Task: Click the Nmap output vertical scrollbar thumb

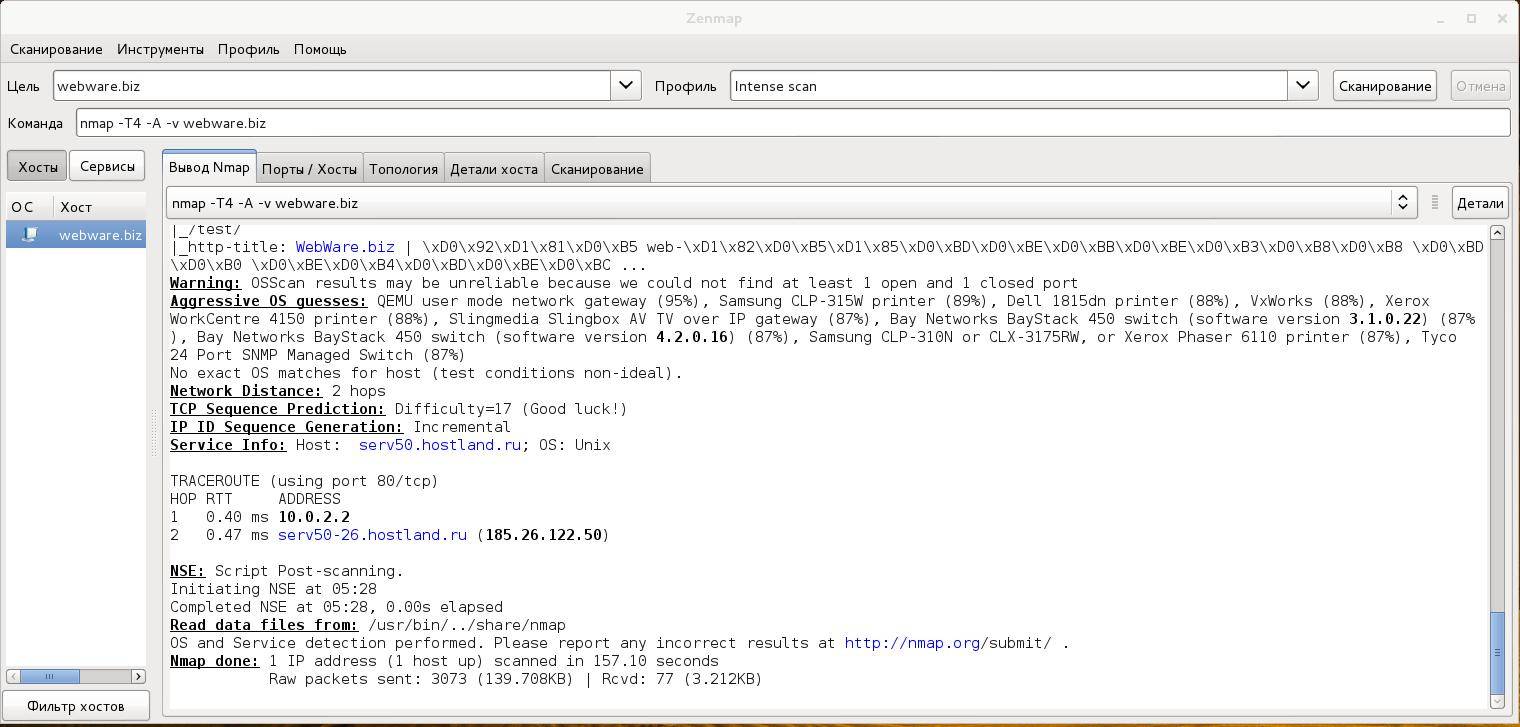Action: (x=1497, y=652)
